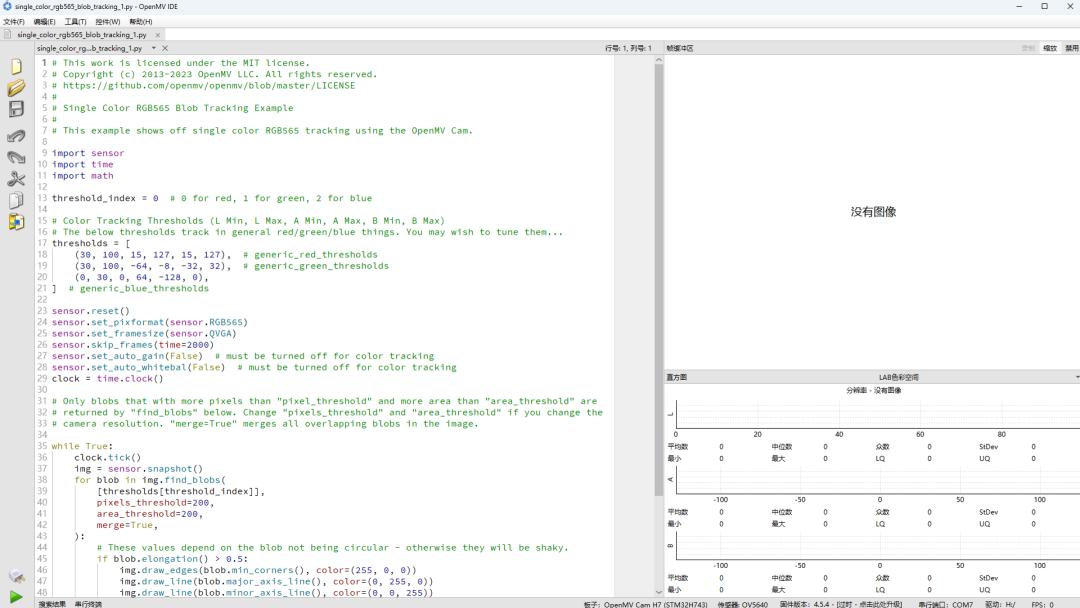Image resolution: width=1080 pixels, height=608 pixels.
Task: Open the 文件(F) menu
Action: pyautogui.click(x=14, y=21)
